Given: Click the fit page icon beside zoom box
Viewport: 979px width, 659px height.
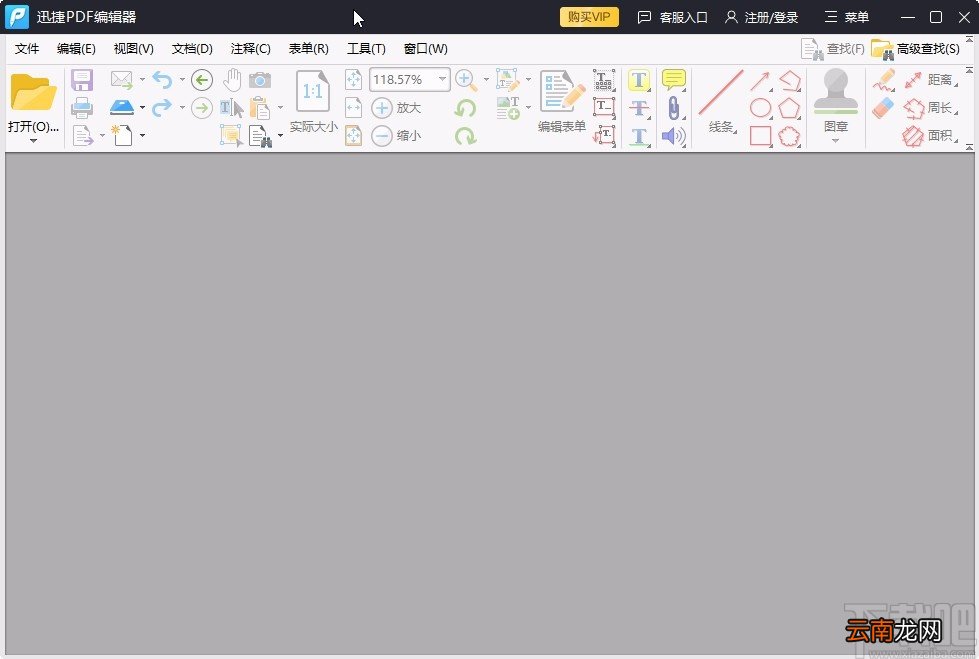Looking at the screenshot, I should point(353,80).
